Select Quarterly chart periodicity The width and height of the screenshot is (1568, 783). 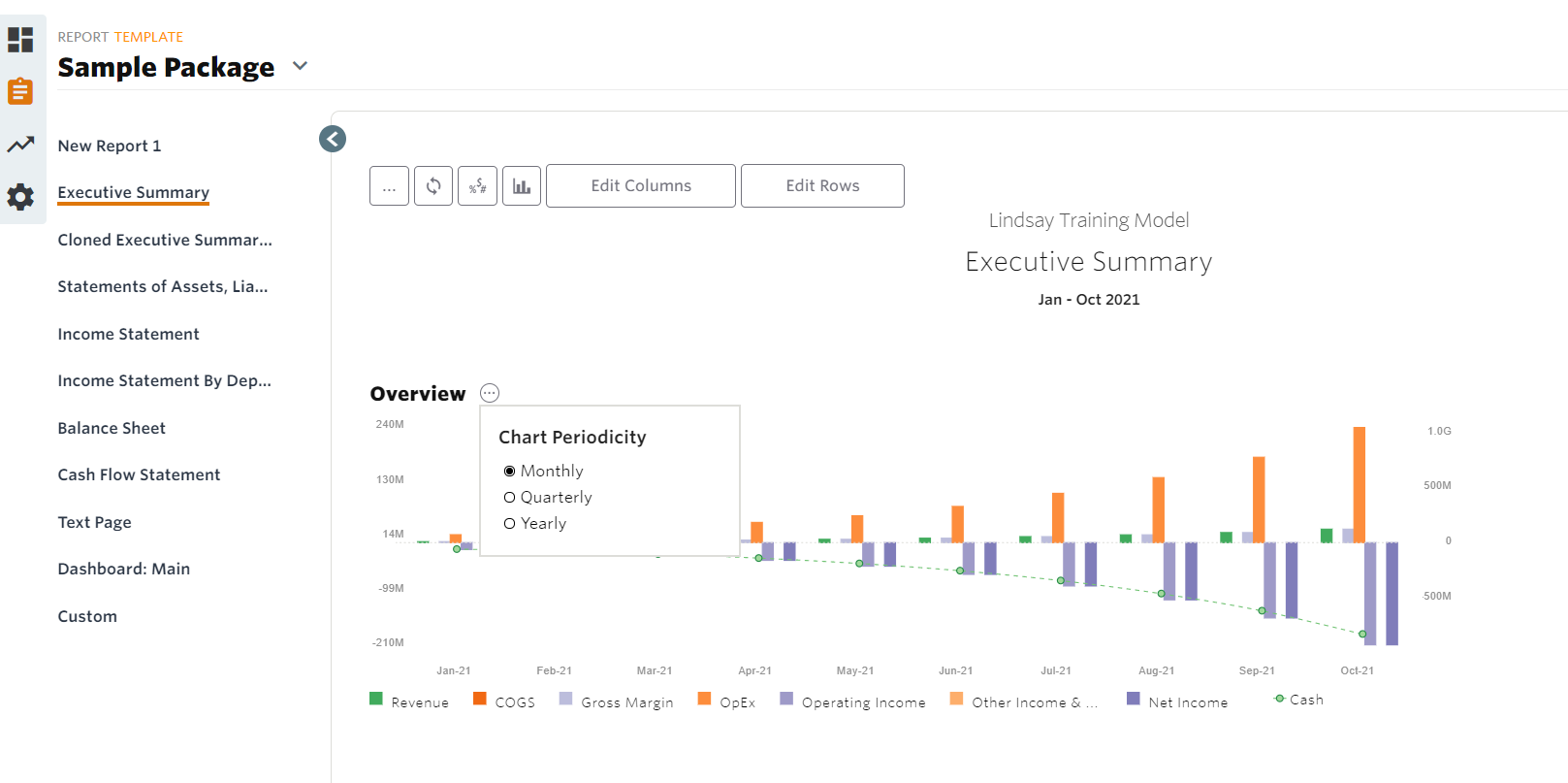510,498
